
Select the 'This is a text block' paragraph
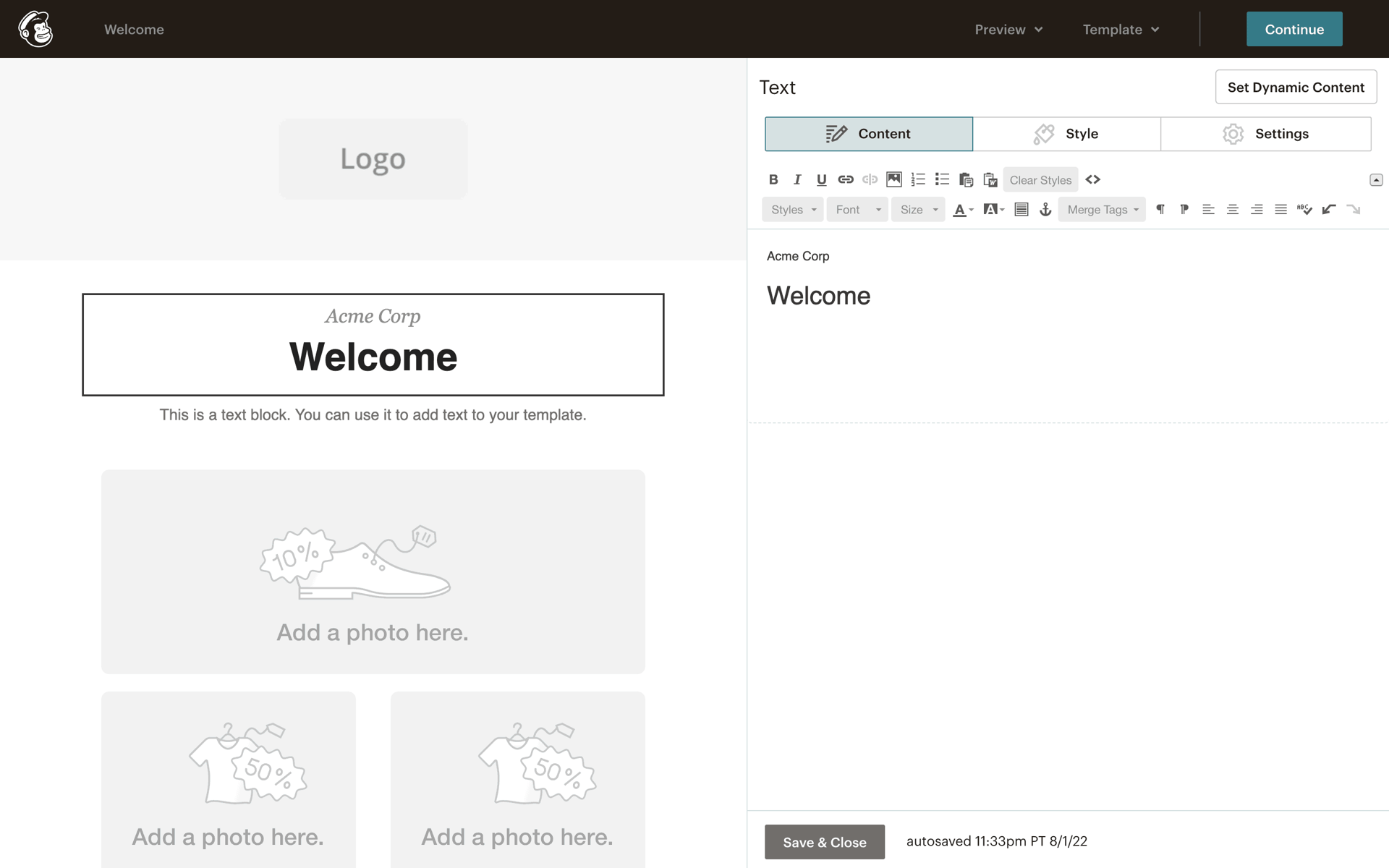[x=373, y=415]
